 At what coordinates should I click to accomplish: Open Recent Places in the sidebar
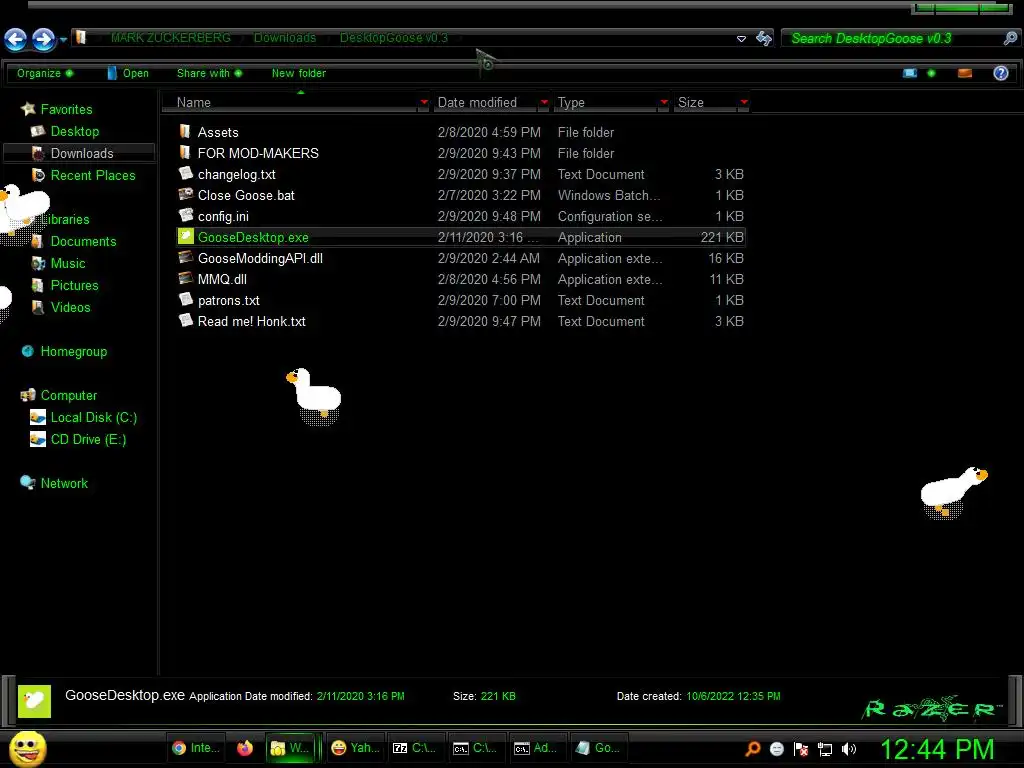pos(84,176)
